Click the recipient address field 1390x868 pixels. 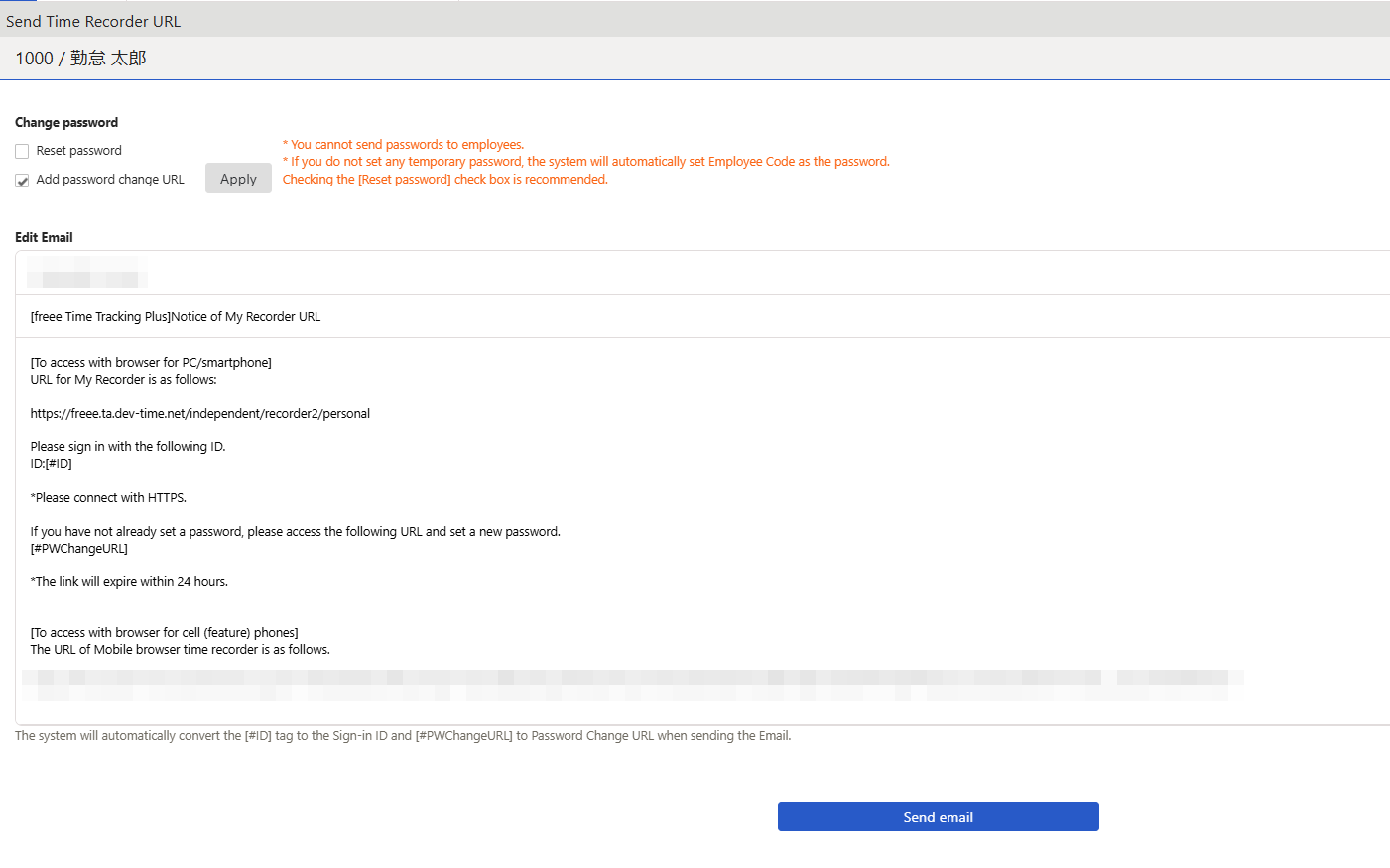pos(702,272)
